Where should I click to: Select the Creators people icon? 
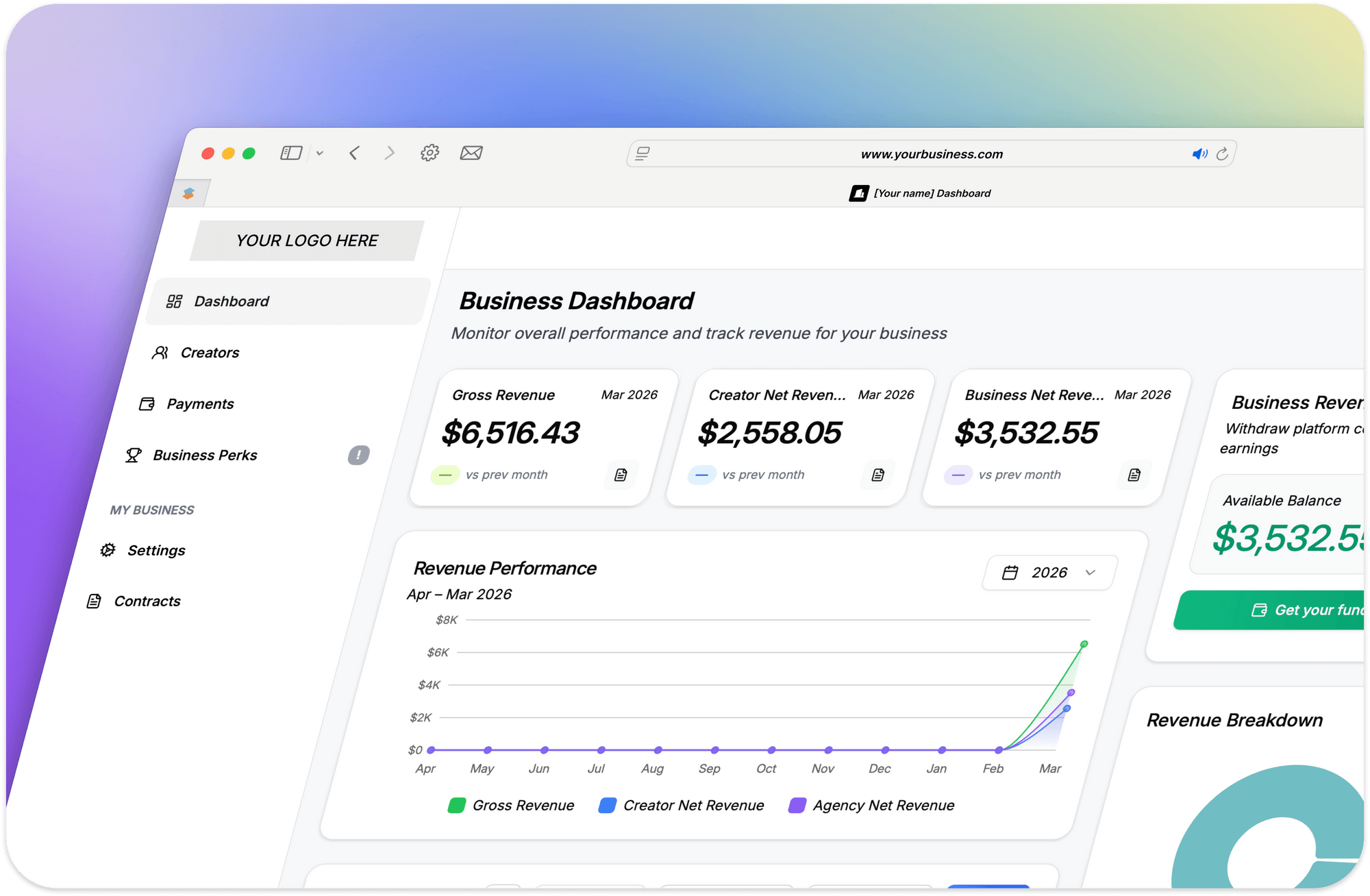(x=161, y=352)
